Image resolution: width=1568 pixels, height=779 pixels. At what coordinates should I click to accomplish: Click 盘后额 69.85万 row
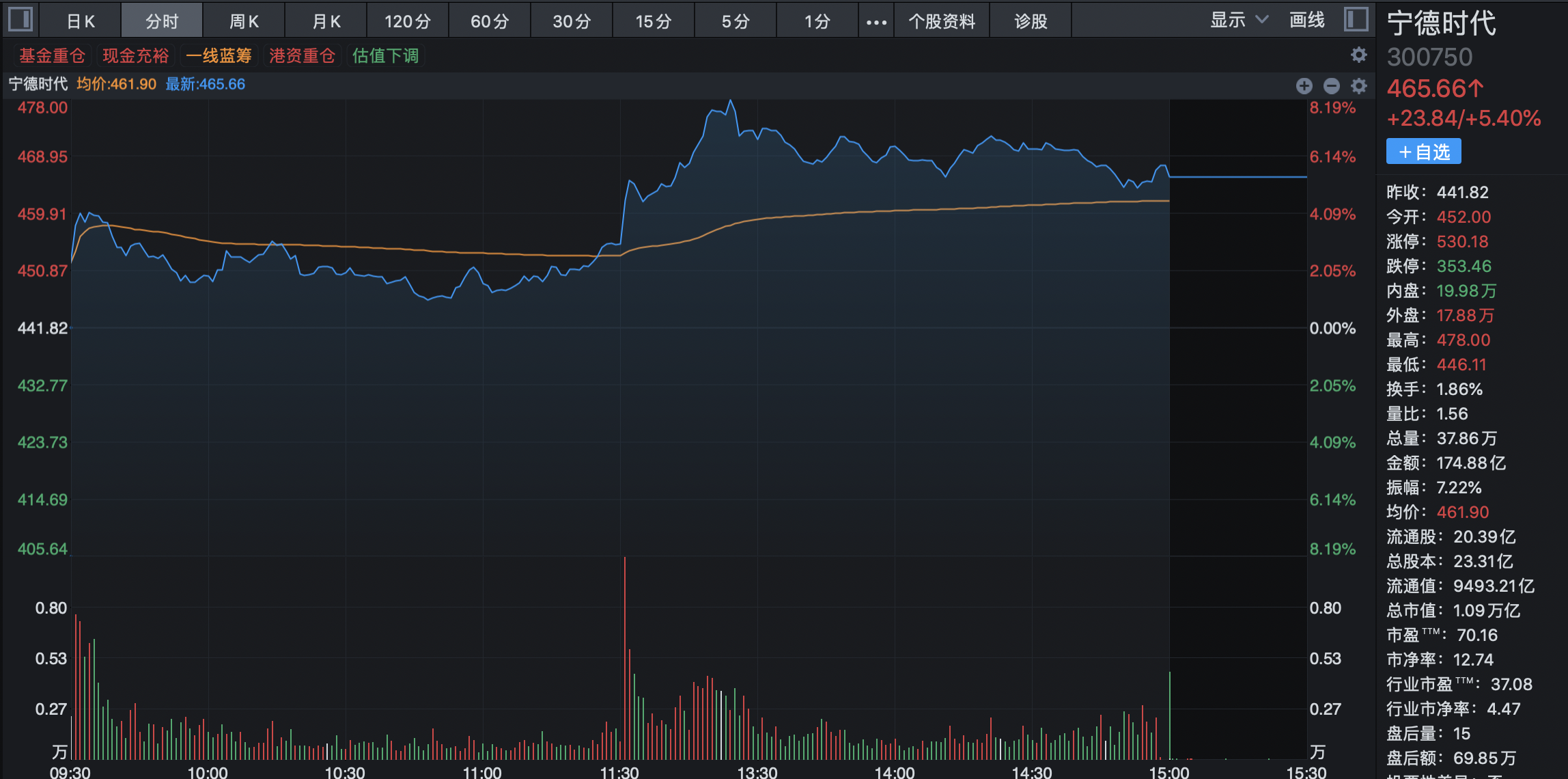tap(1452, 758)
